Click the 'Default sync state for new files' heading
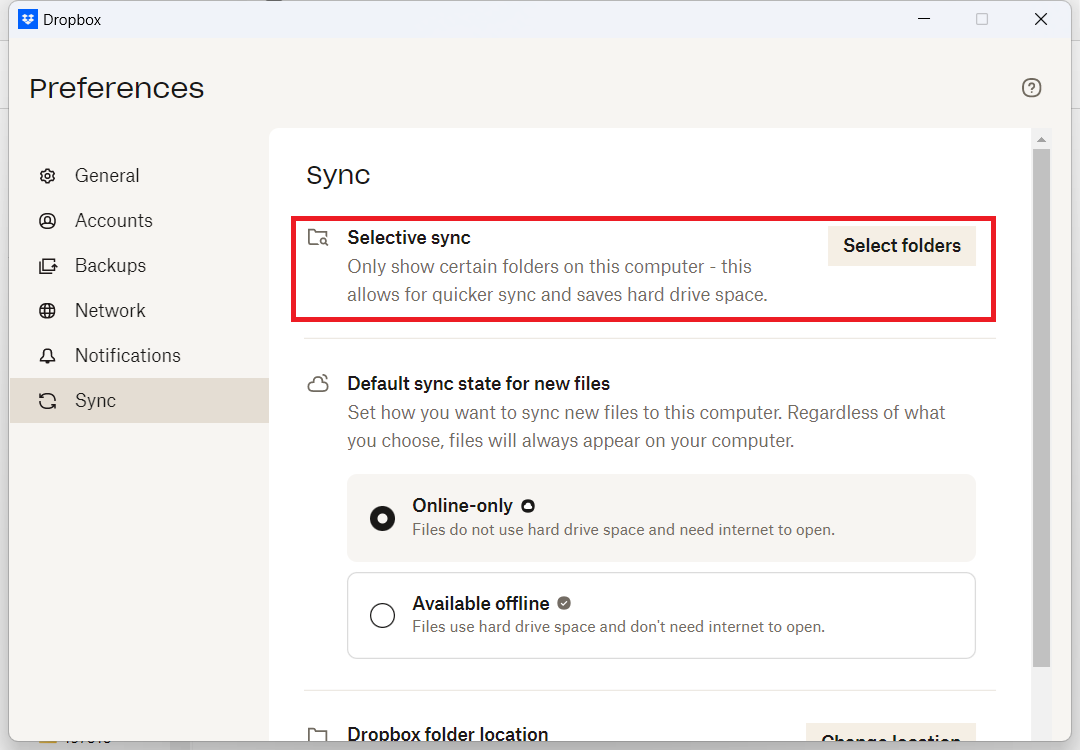 tap(479, 384)
